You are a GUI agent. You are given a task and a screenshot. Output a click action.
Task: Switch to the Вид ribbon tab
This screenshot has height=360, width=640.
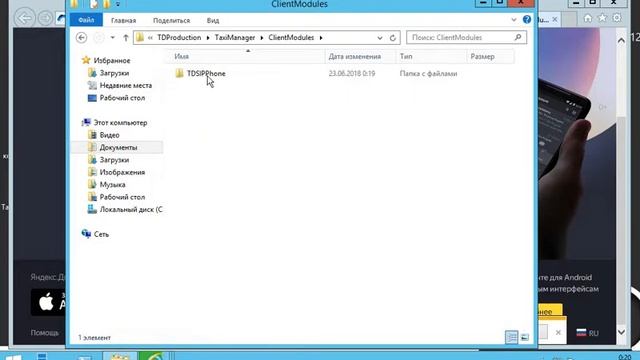(213, 20)
